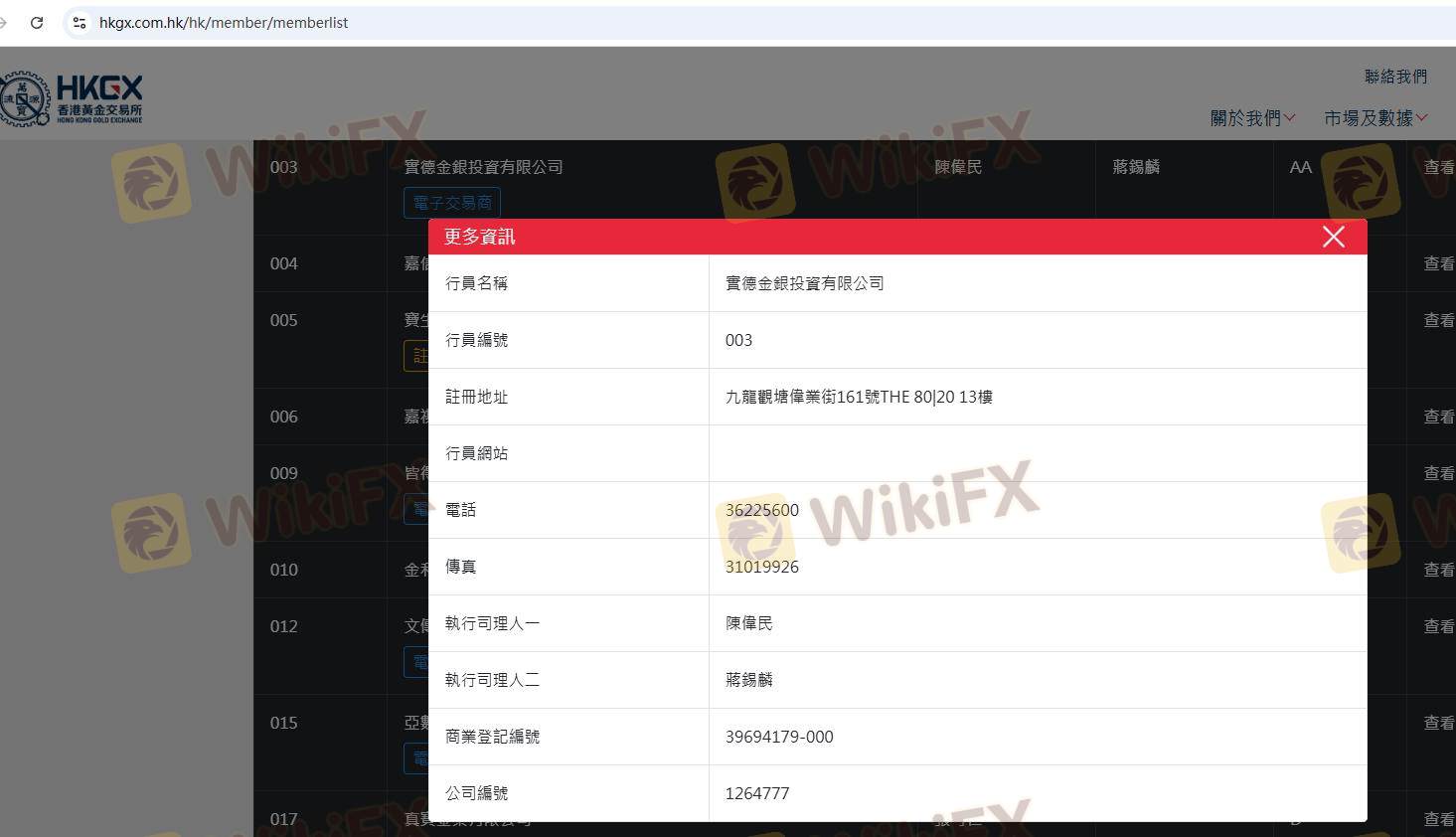Click 查看 for member row 012
Screen dimensions: 1456x837
(1438, 626)
